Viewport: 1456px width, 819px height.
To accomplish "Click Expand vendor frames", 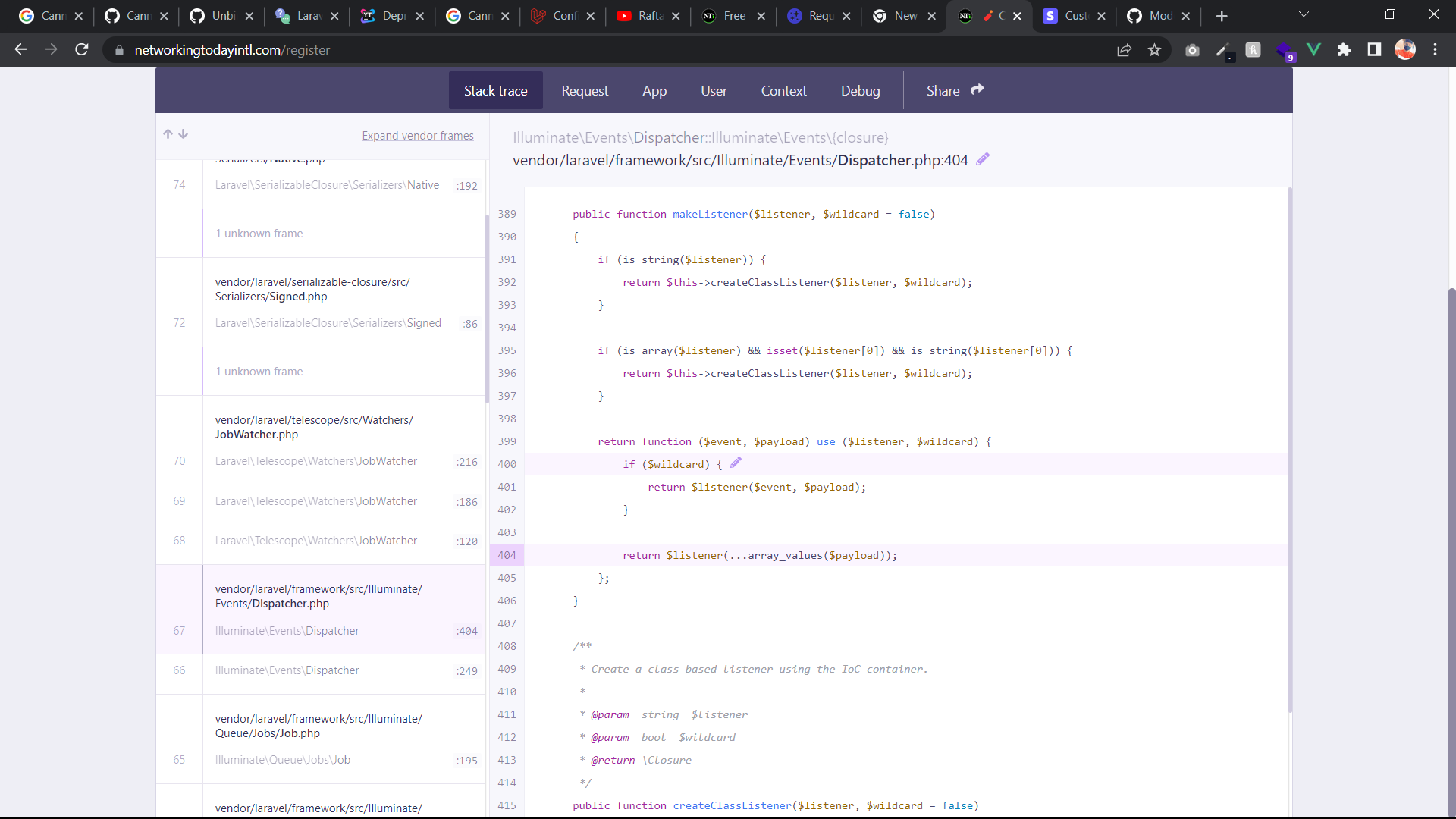I will [418, 136].
